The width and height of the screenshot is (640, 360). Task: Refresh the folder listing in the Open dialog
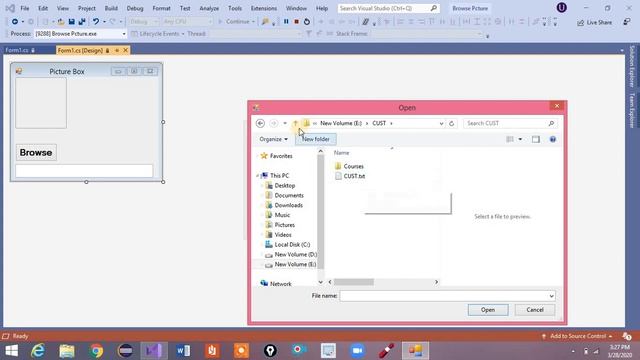pyautogui.click(x=451, y=123)
